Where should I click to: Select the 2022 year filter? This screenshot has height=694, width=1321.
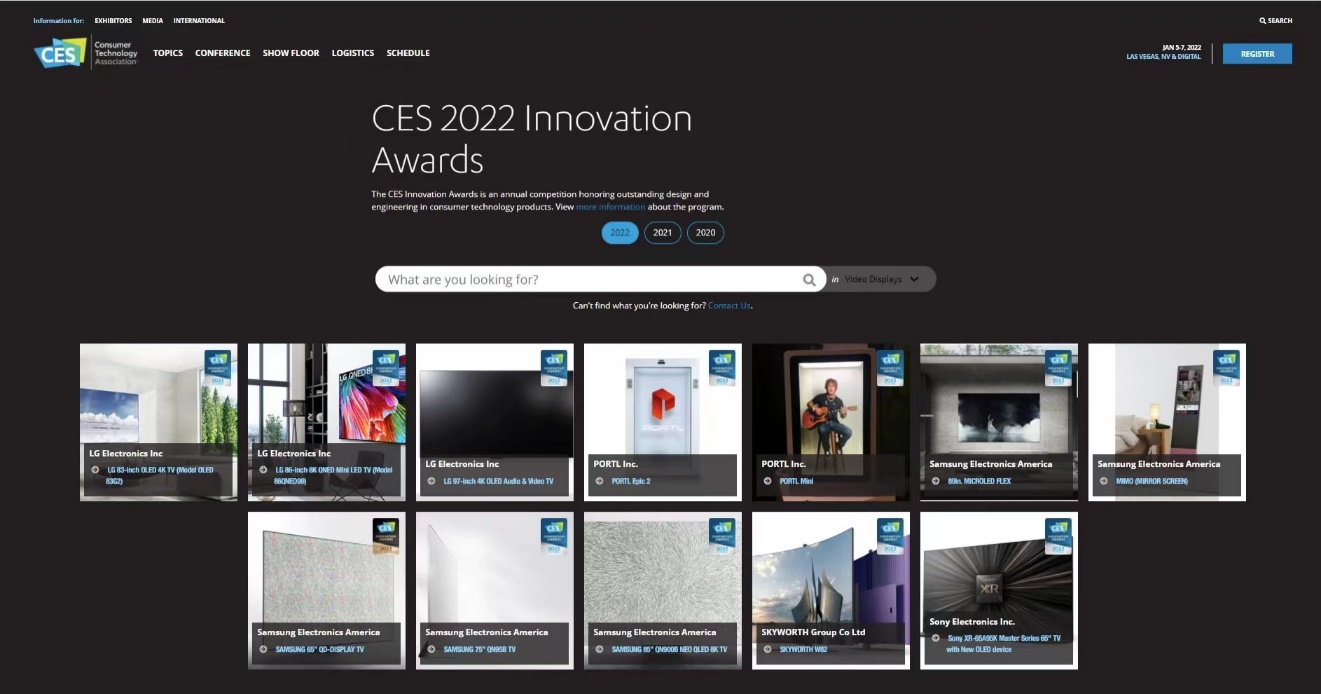[x=619, y=233]
